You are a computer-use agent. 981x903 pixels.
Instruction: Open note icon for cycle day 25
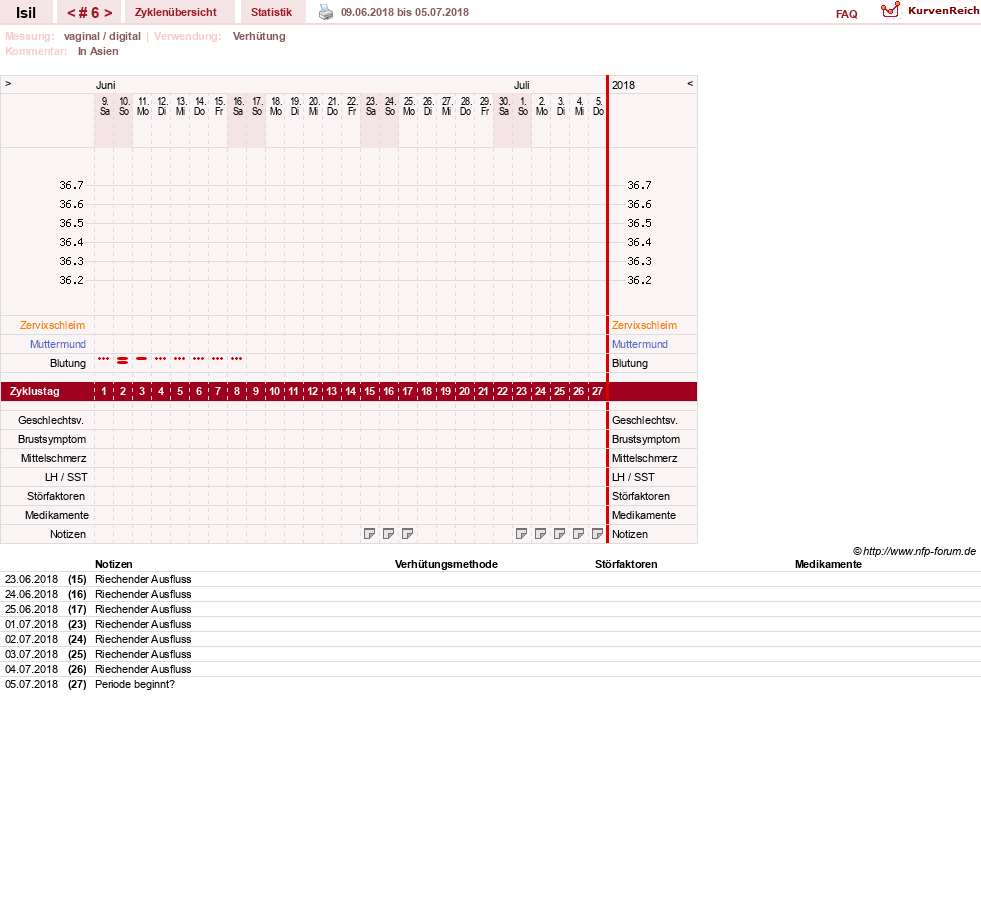pos(559,534)
